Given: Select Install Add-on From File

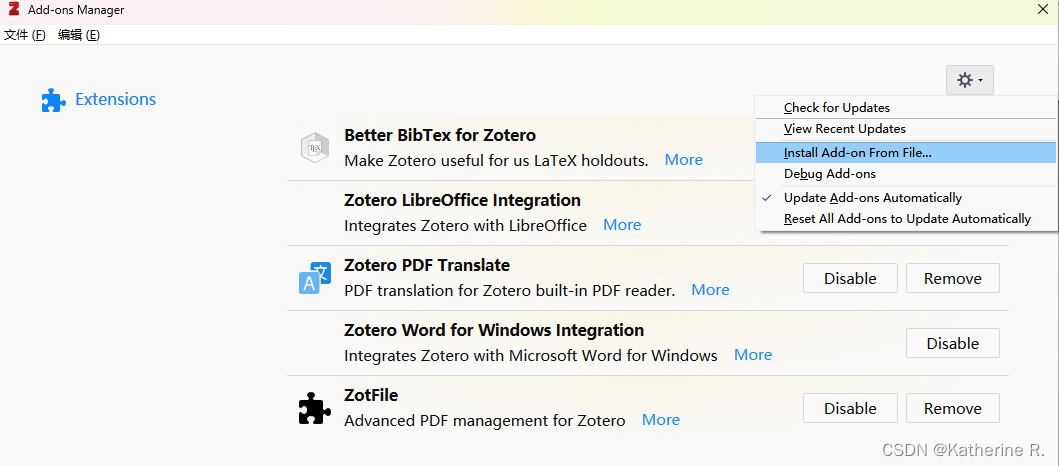Looking at the screenshot, I should (857, 153).
